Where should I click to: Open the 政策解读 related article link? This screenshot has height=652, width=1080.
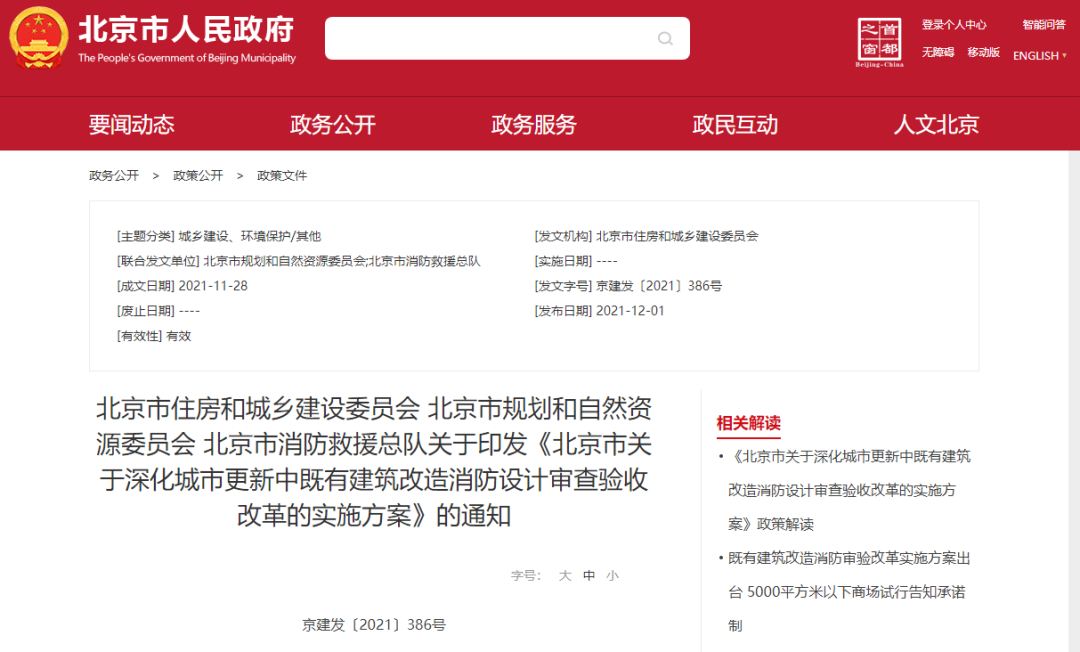tap(849, 490)
